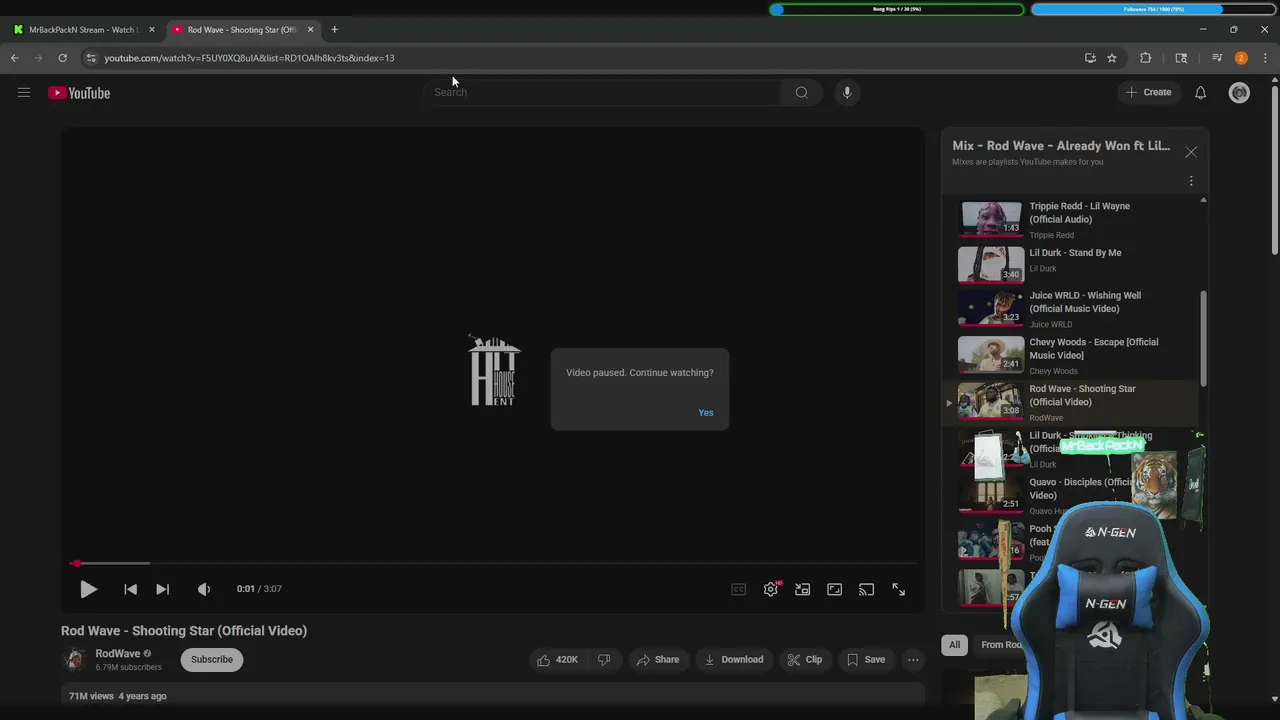This screenshot has height=720, width=1280.
Task: Focus the YouTube search field
Action: pos(603,92)
